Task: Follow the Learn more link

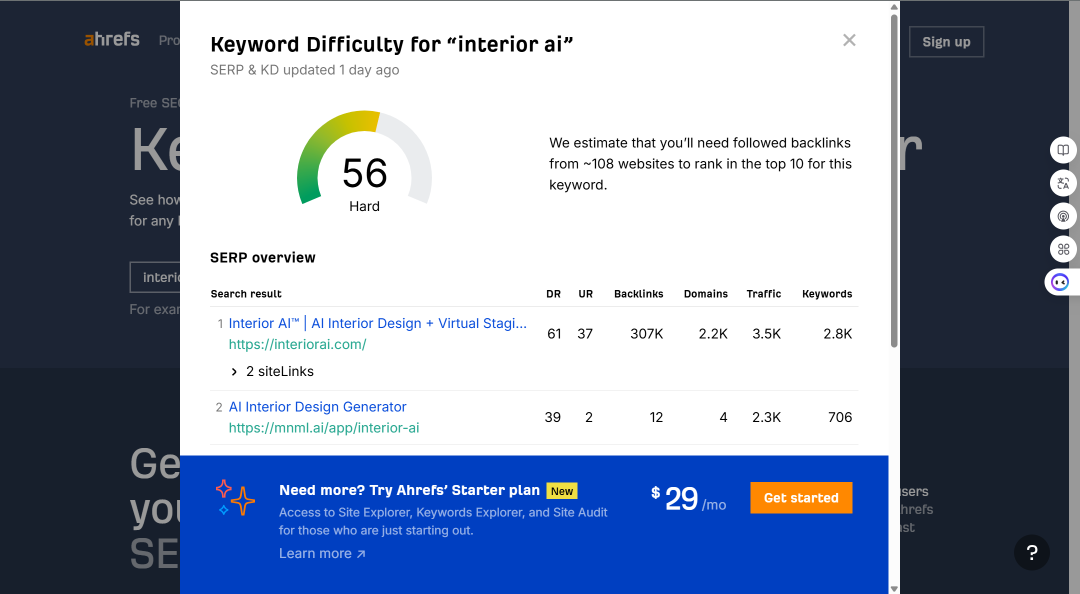Action: (x=322, y=553)
